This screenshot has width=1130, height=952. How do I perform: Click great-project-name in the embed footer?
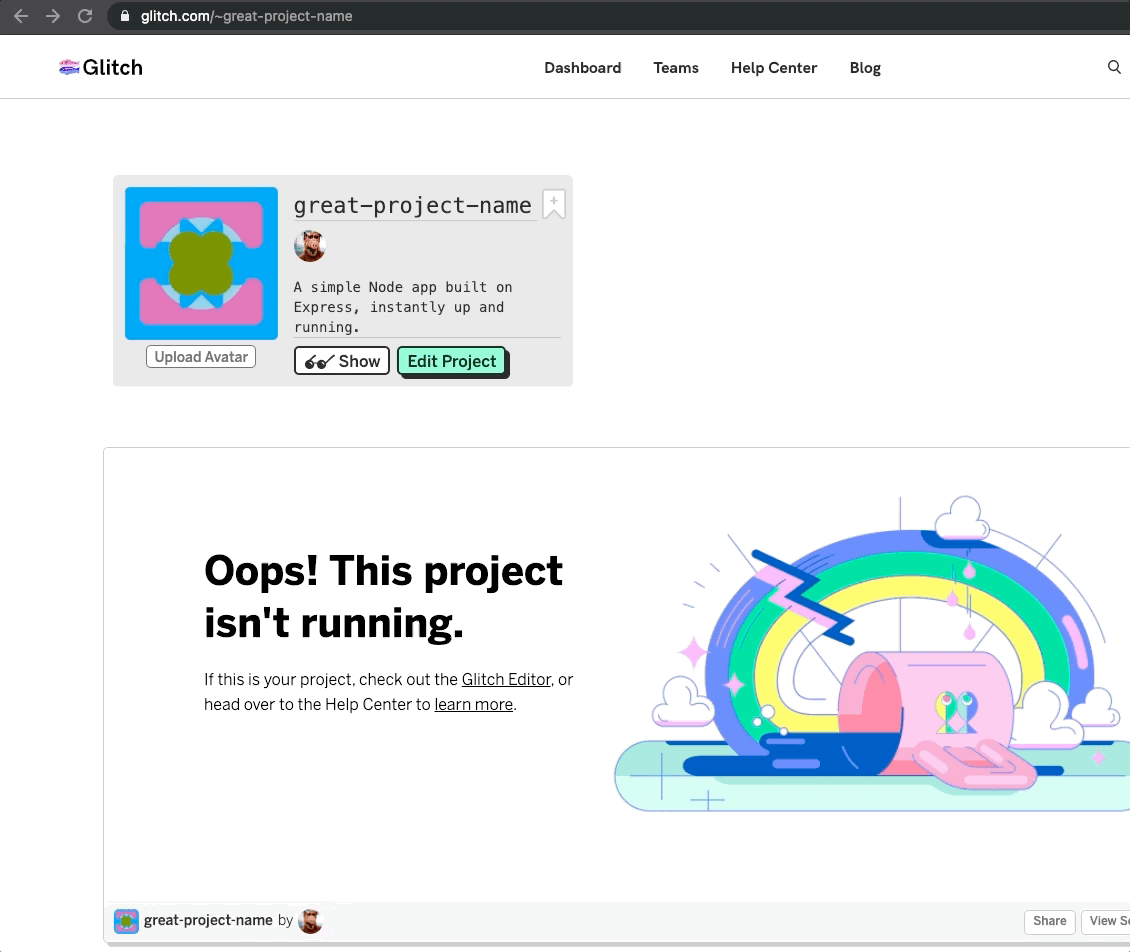pos(208,920)
